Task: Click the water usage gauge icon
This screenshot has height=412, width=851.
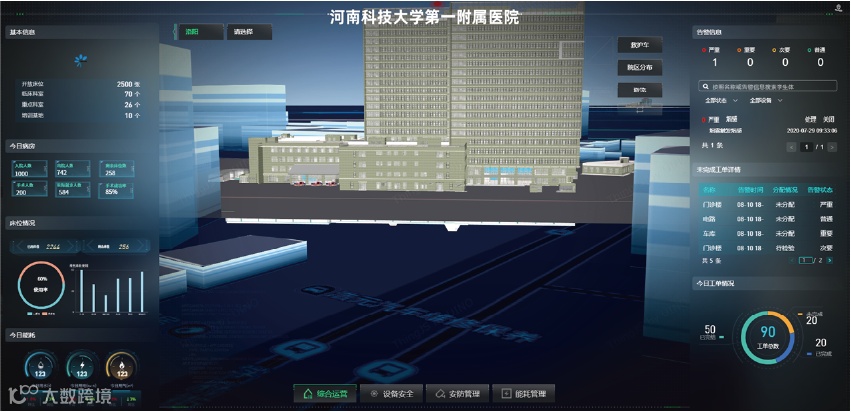Action: coord(41,366)
